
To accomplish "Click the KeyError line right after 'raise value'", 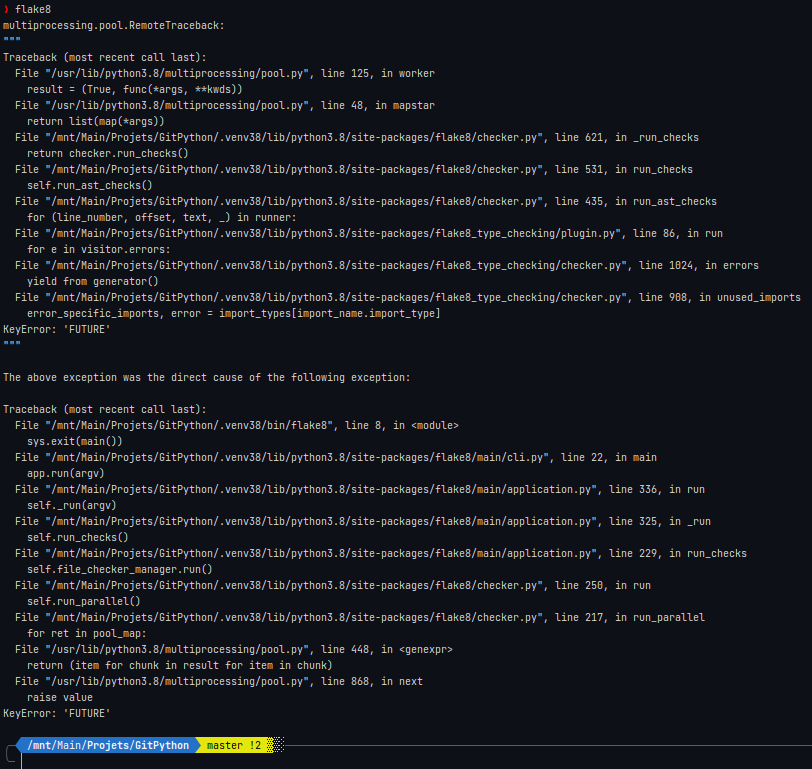I will (x=57, y=714).
